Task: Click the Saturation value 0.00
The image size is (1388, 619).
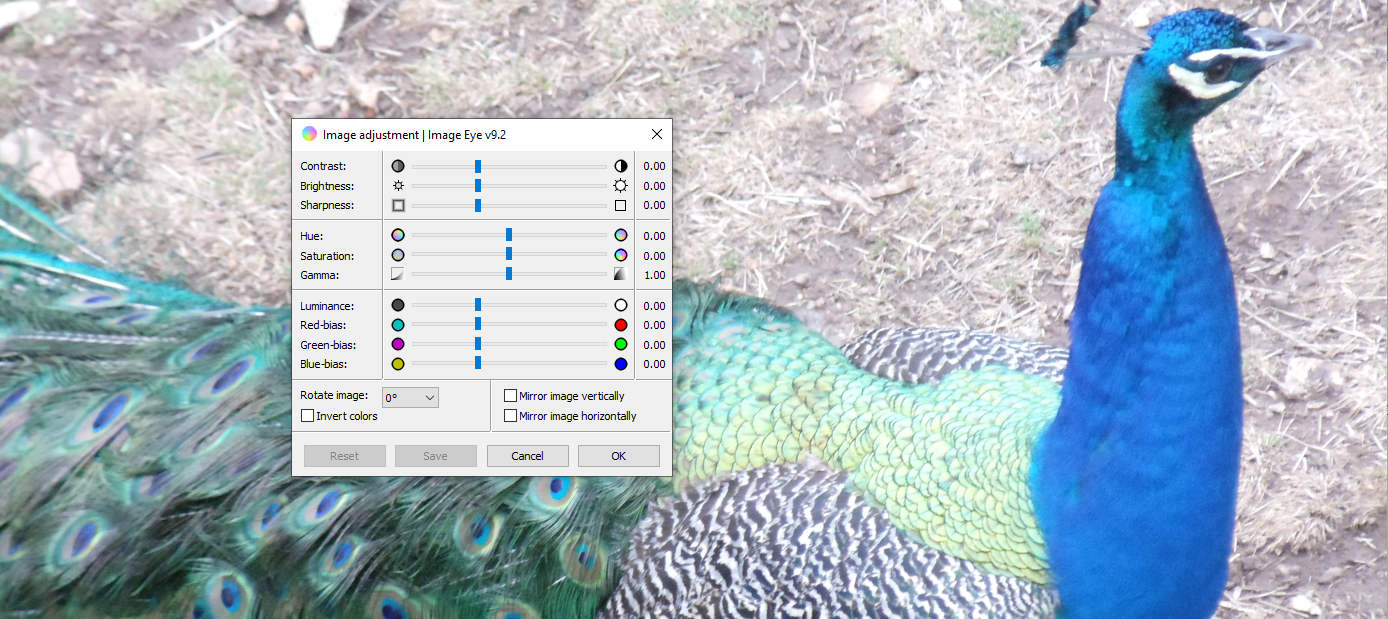Action: 654,256
